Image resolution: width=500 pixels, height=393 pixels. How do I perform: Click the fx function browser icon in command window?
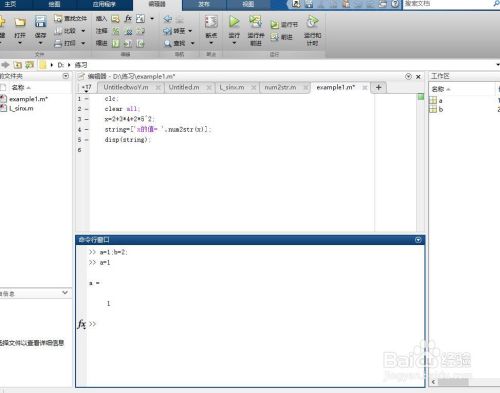pyautogui.click(x=82, y=324)
